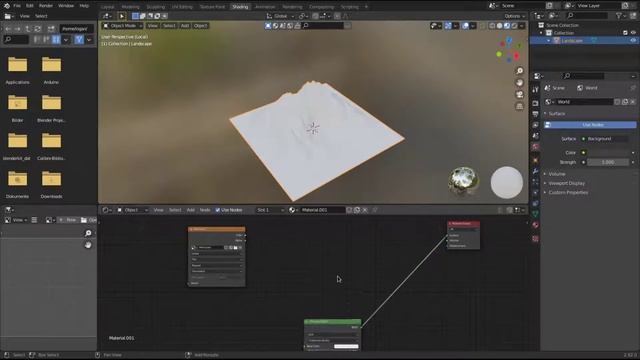Click the file browser path field
Screen dimensions: 640x360
(x=77, y=29)
